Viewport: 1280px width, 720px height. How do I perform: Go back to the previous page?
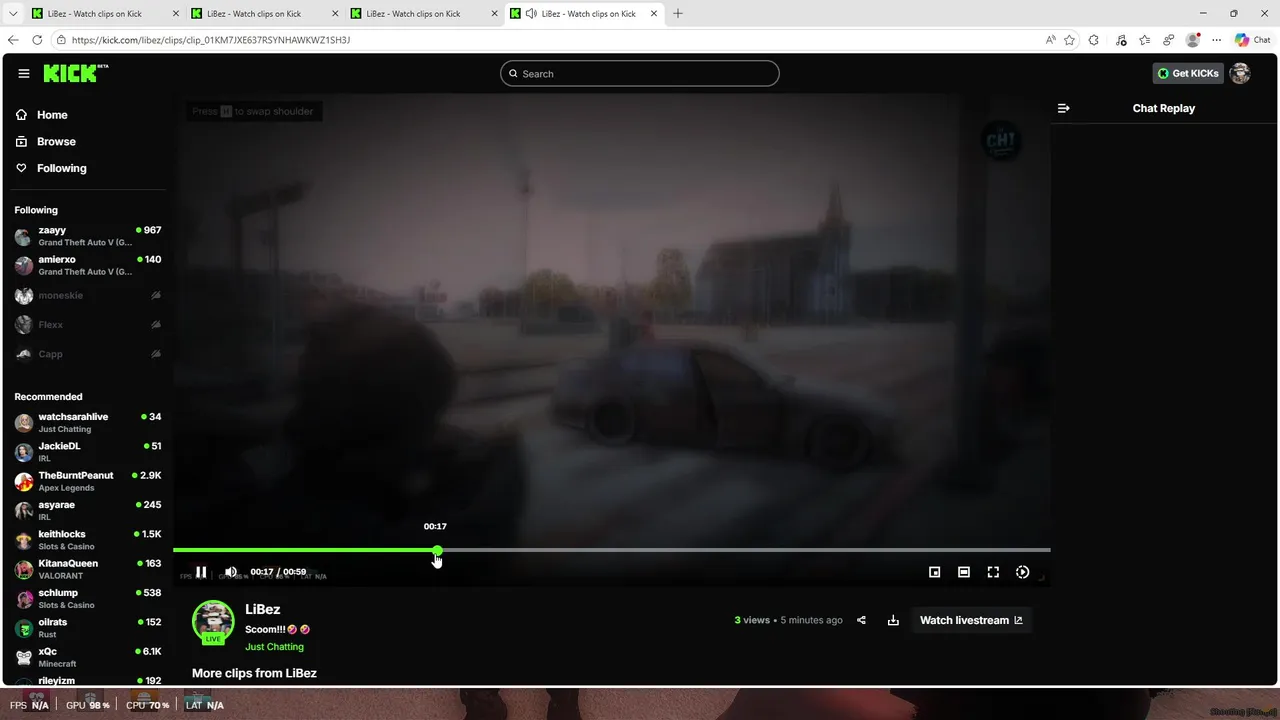click(13, 40)
